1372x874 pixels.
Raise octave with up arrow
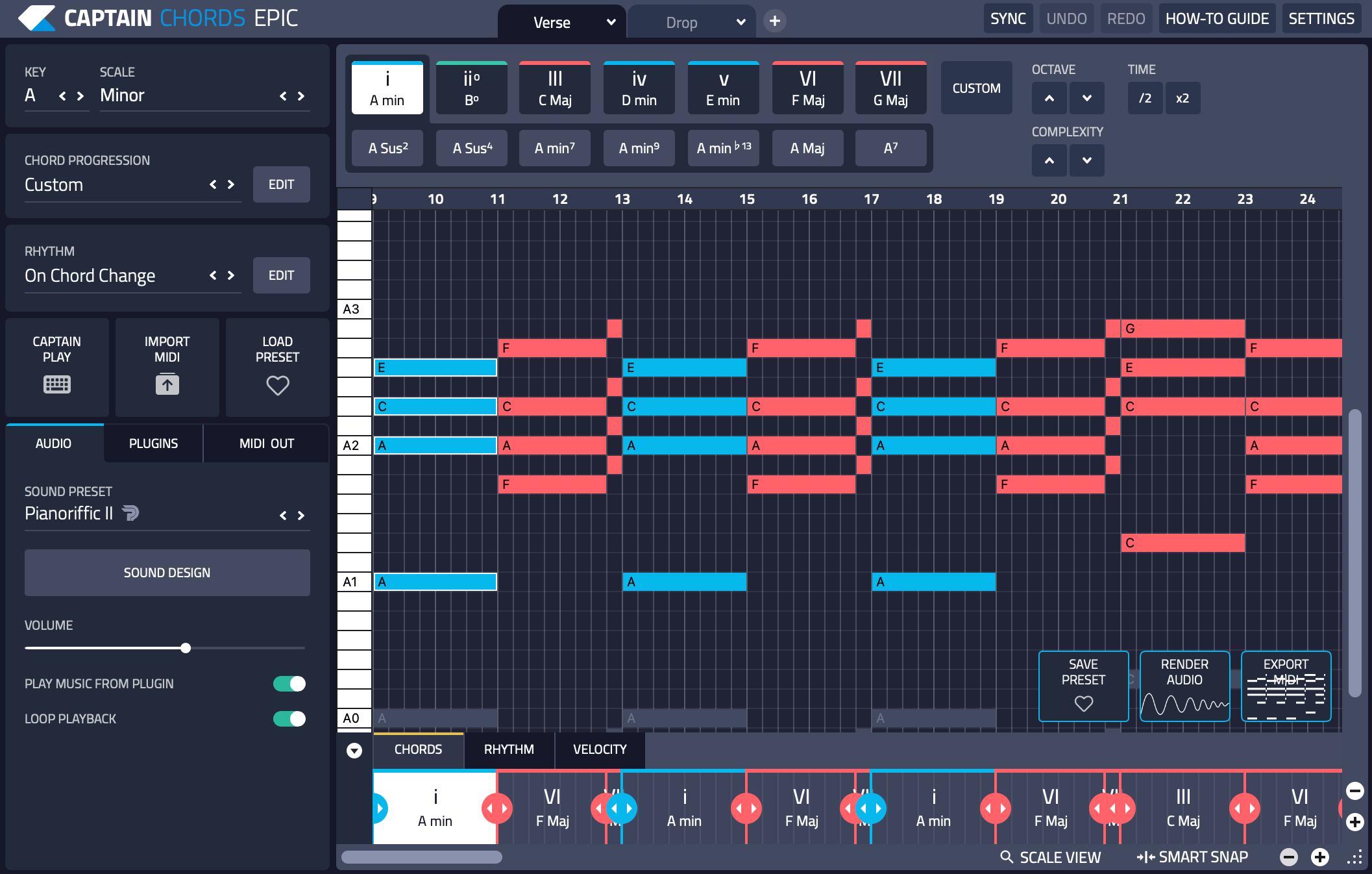pos(1049,98)
